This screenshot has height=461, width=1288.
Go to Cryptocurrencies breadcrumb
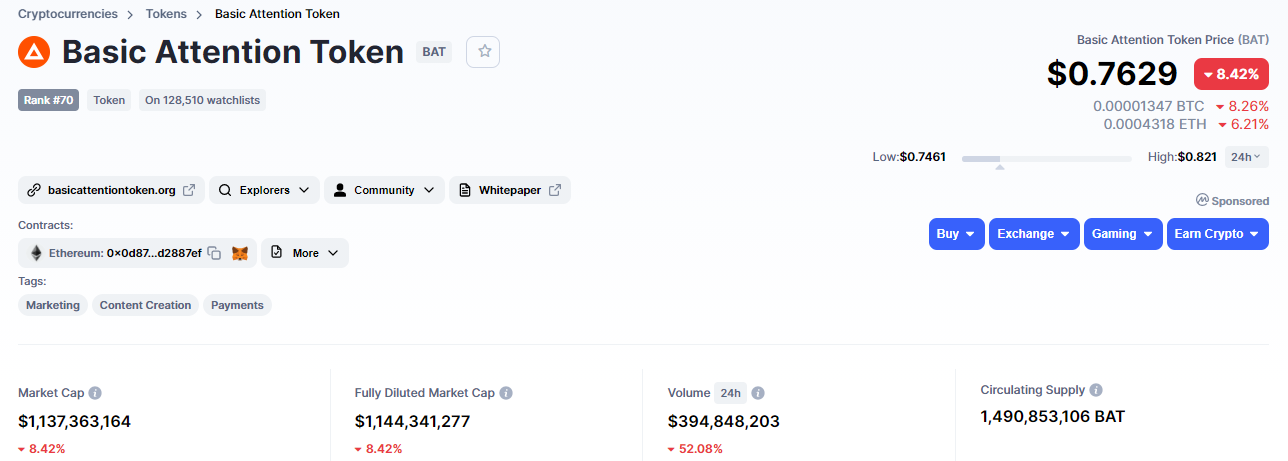tap(68, 14)
